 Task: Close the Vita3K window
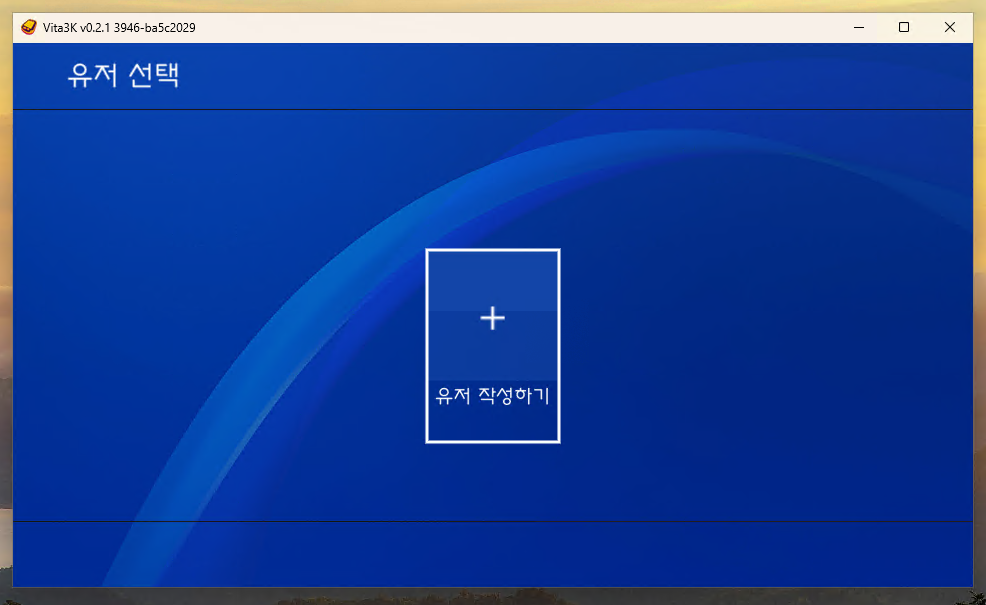949,28
